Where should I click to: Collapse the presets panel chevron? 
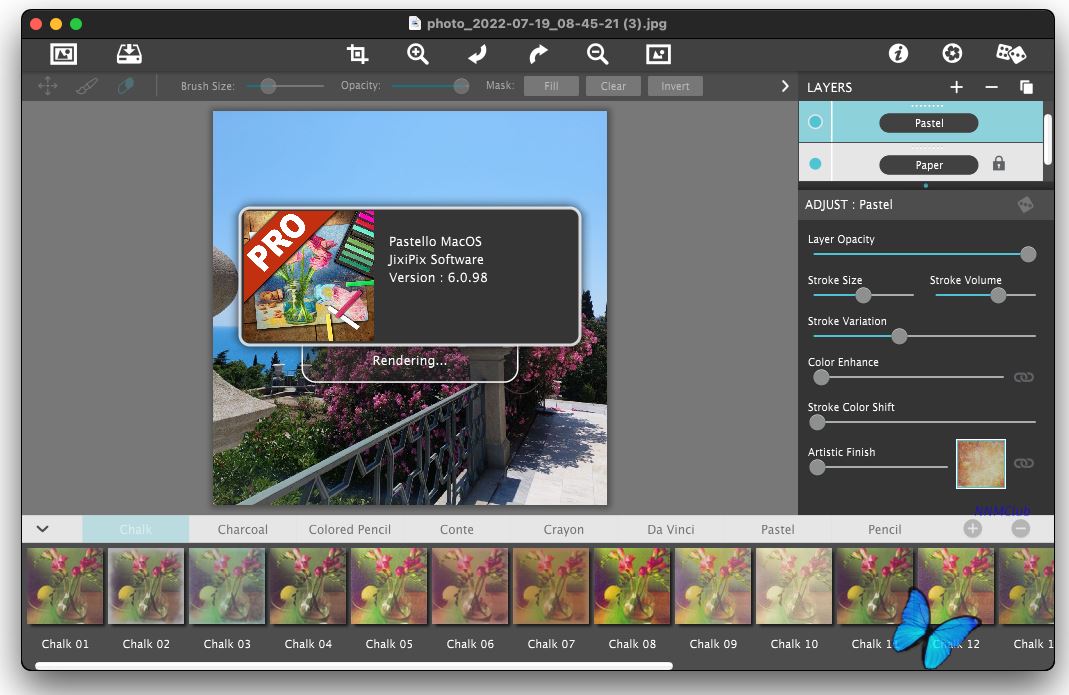point(42,529)
